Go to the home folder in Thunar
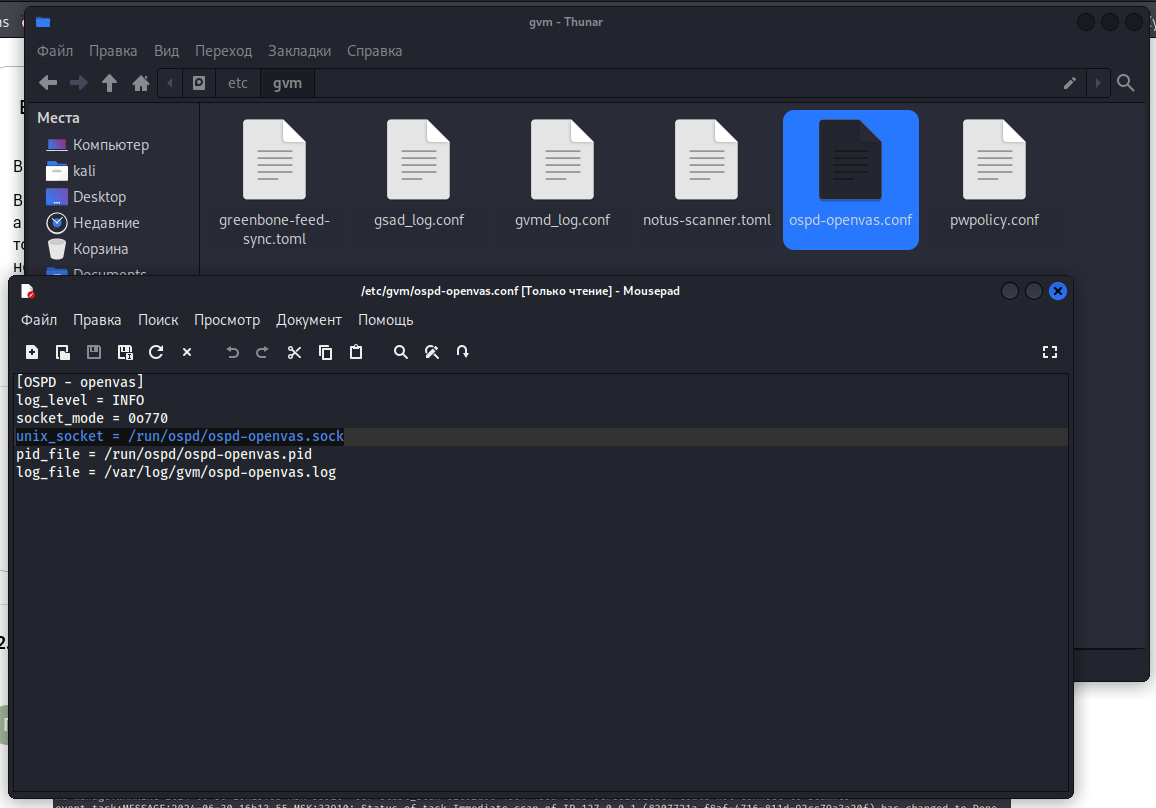Viewport: 1156px width, 808px height. pos(141,83)
